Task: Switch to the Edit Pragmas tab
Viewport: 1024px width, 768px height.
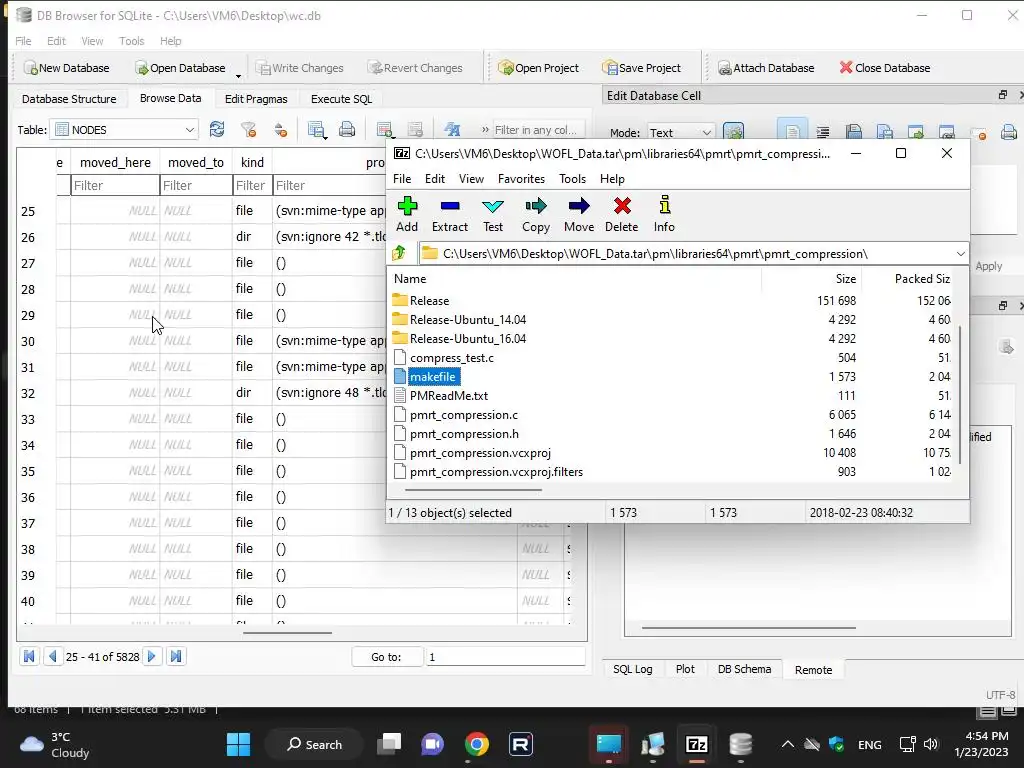Action: tap(256, 99)
